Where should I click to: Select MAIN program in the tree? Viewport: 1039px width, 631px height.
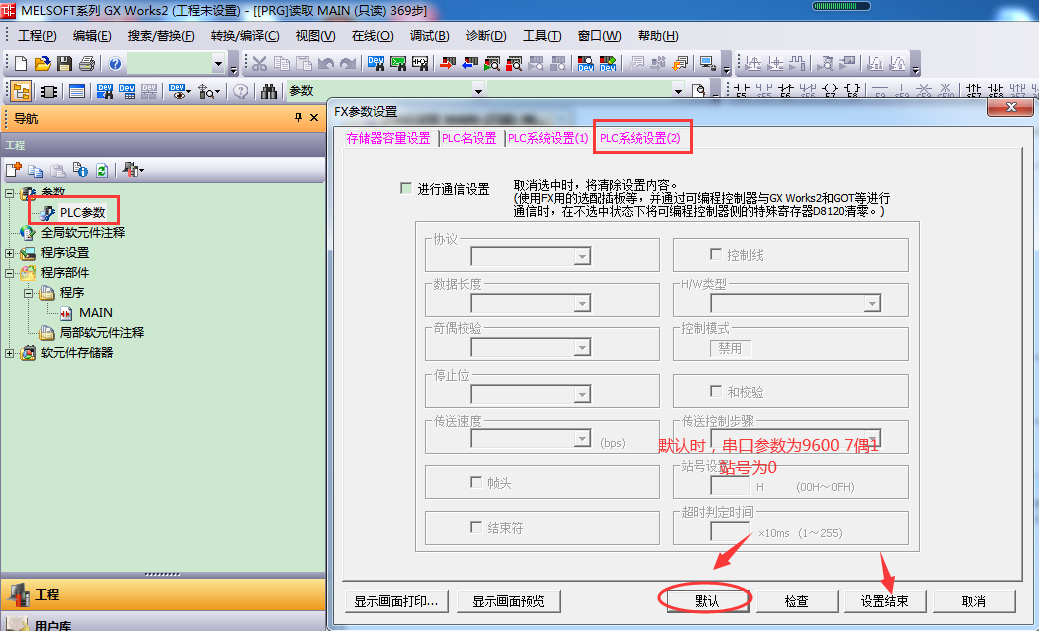tap(95, 313)
